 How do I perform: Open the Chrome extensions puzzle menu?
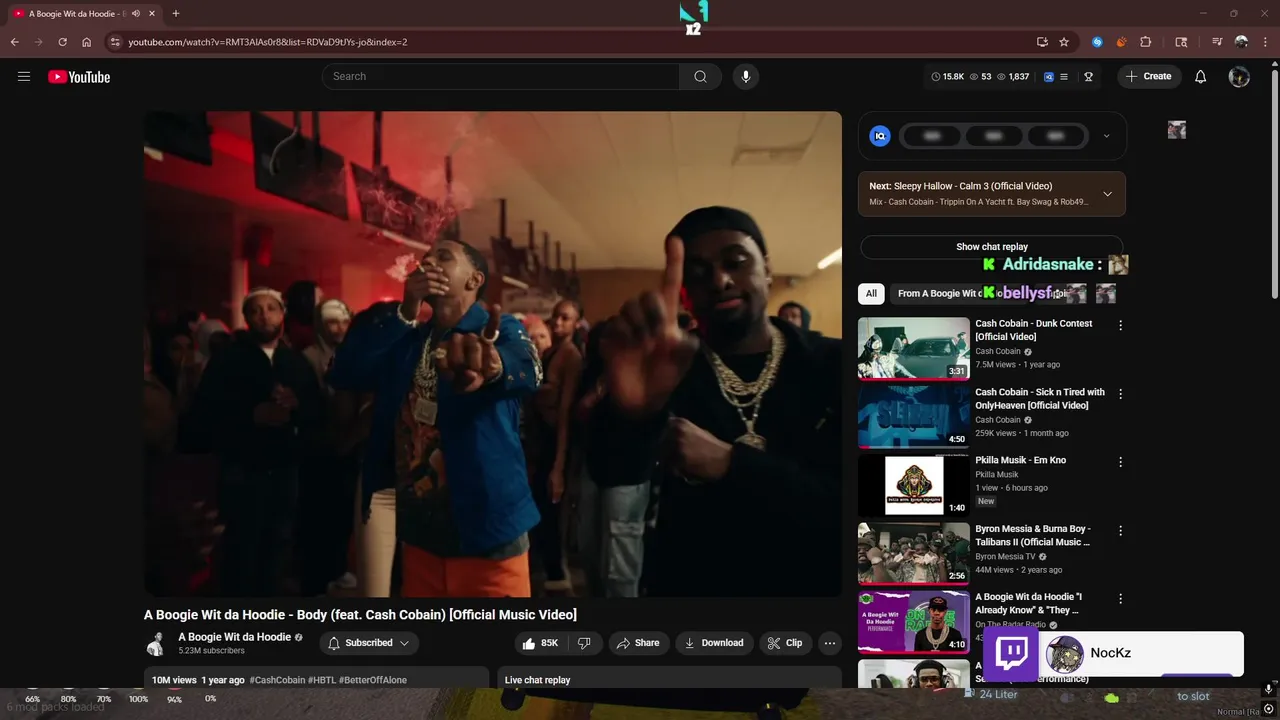pos(1146,42)
